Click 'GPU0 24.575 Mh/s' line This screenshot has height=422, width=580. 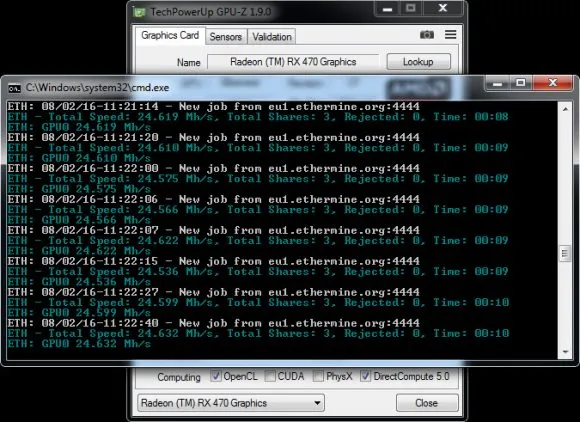coord(79,189)
